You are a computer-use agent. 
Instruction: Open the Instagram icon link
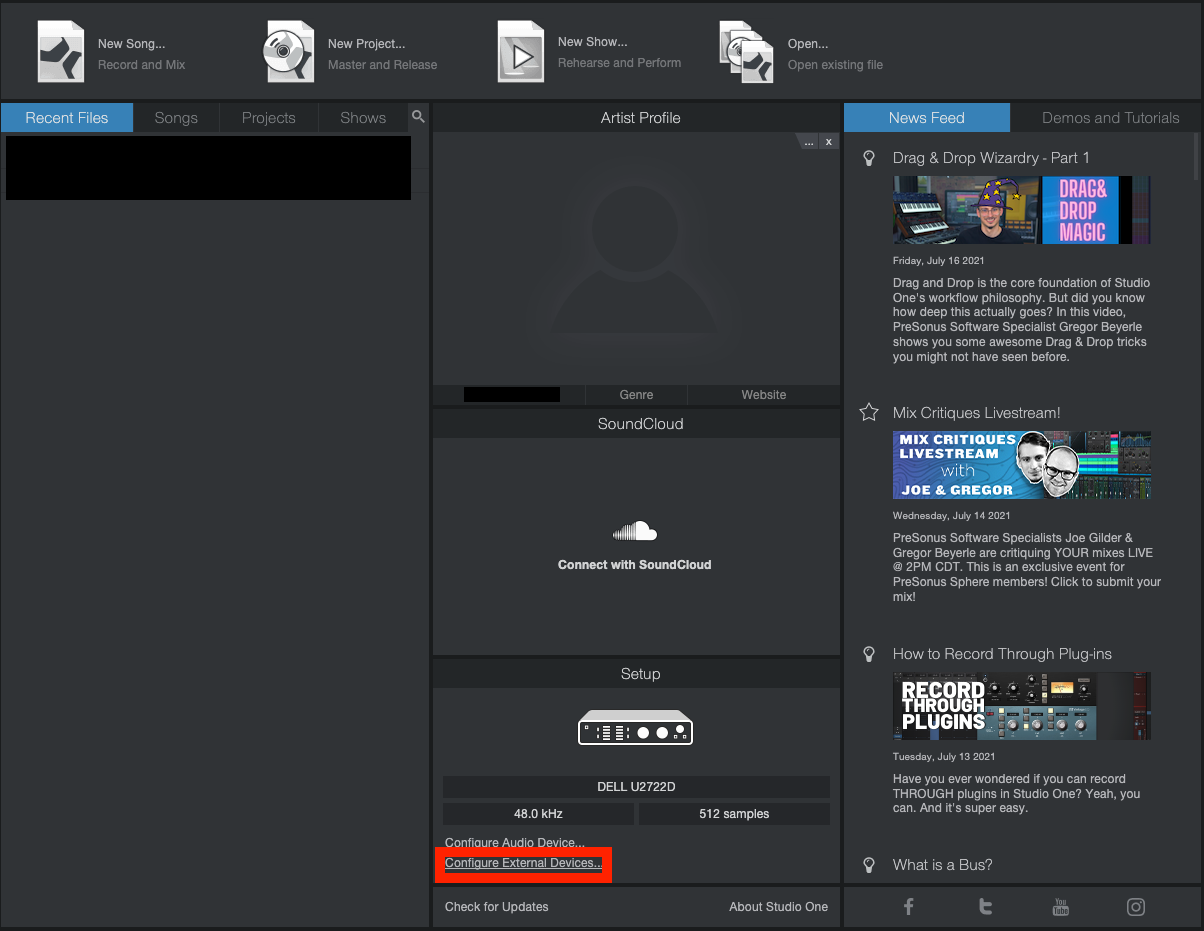(x=1136, y=907)
